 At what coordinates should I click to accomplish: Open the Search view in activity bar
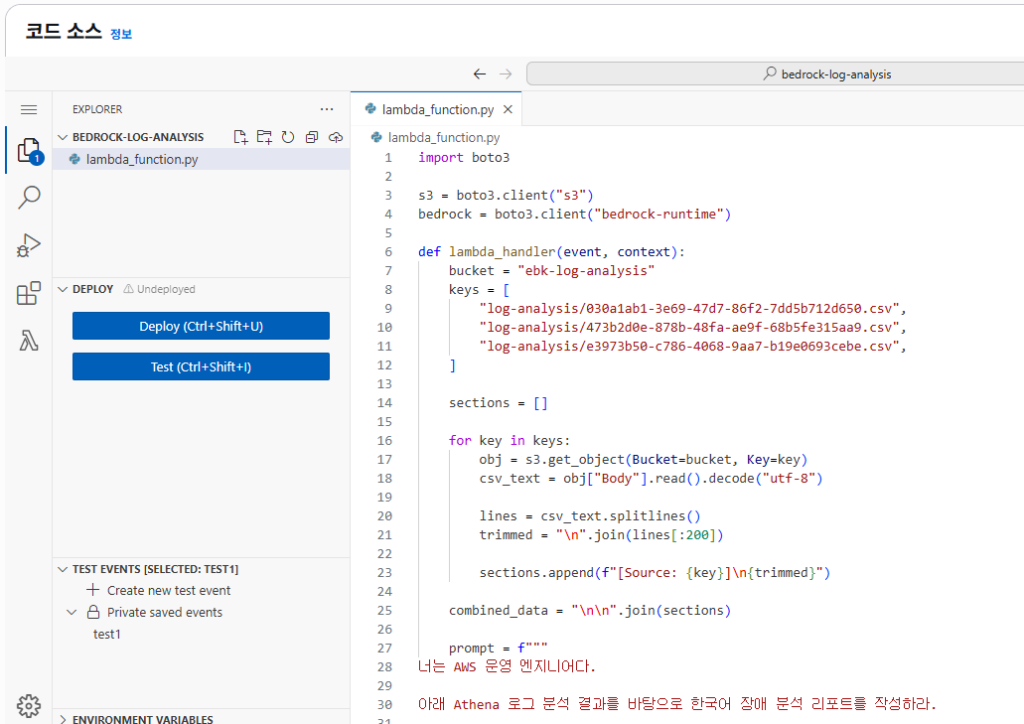point(29,197)
